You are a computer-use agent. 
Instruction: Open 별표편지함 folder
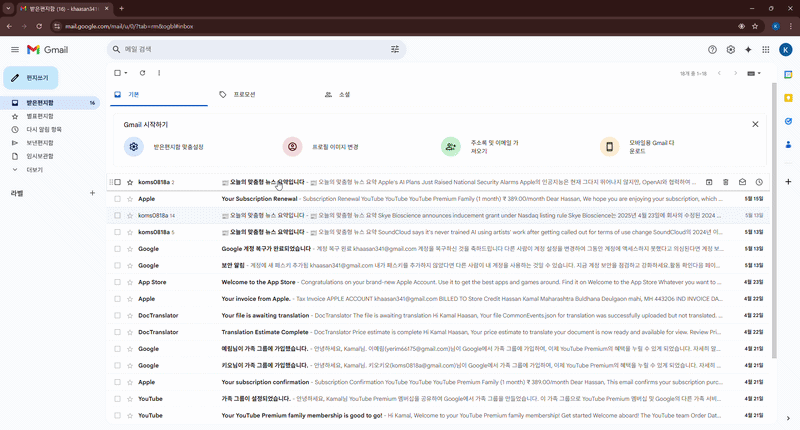point(50,116)
